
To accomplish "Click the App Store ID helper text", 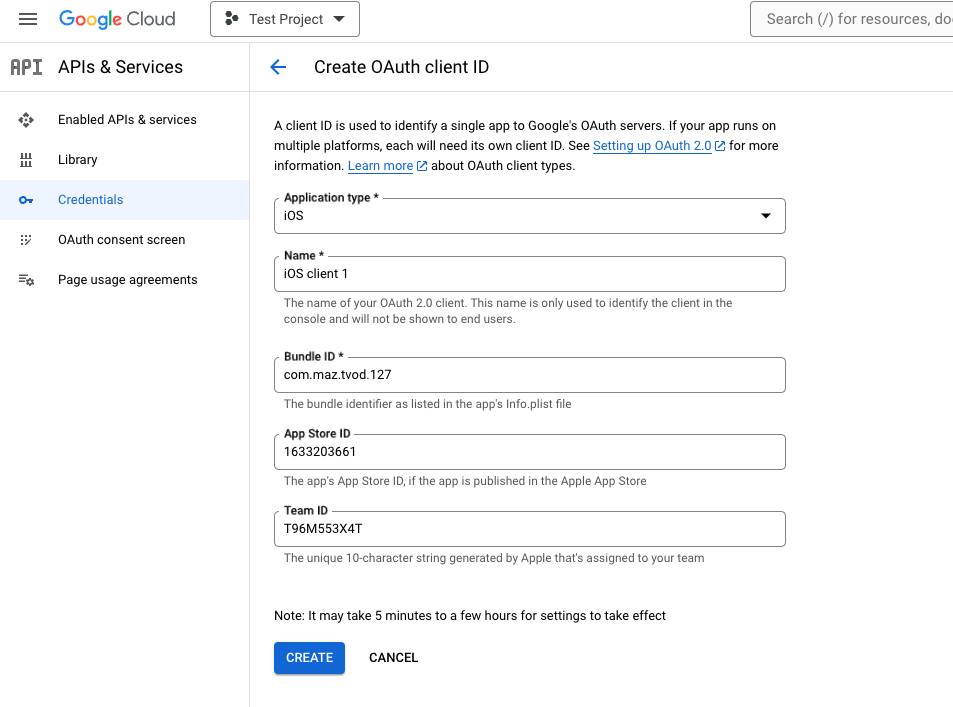I will (x=465, y=481).
